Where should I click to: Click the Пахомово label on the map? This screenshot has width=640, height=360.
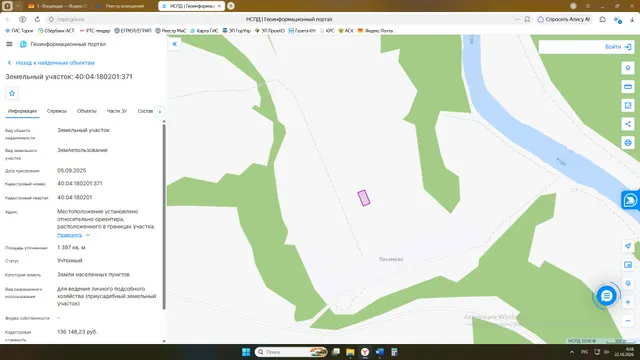pos(391,259)
